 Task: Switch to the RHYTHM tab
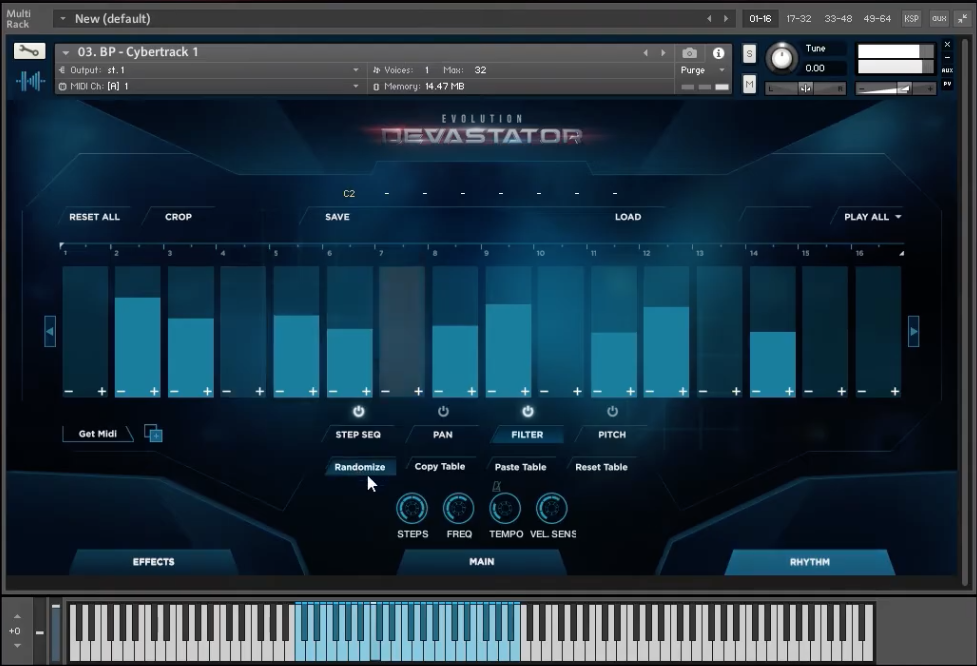coord(809,562)
